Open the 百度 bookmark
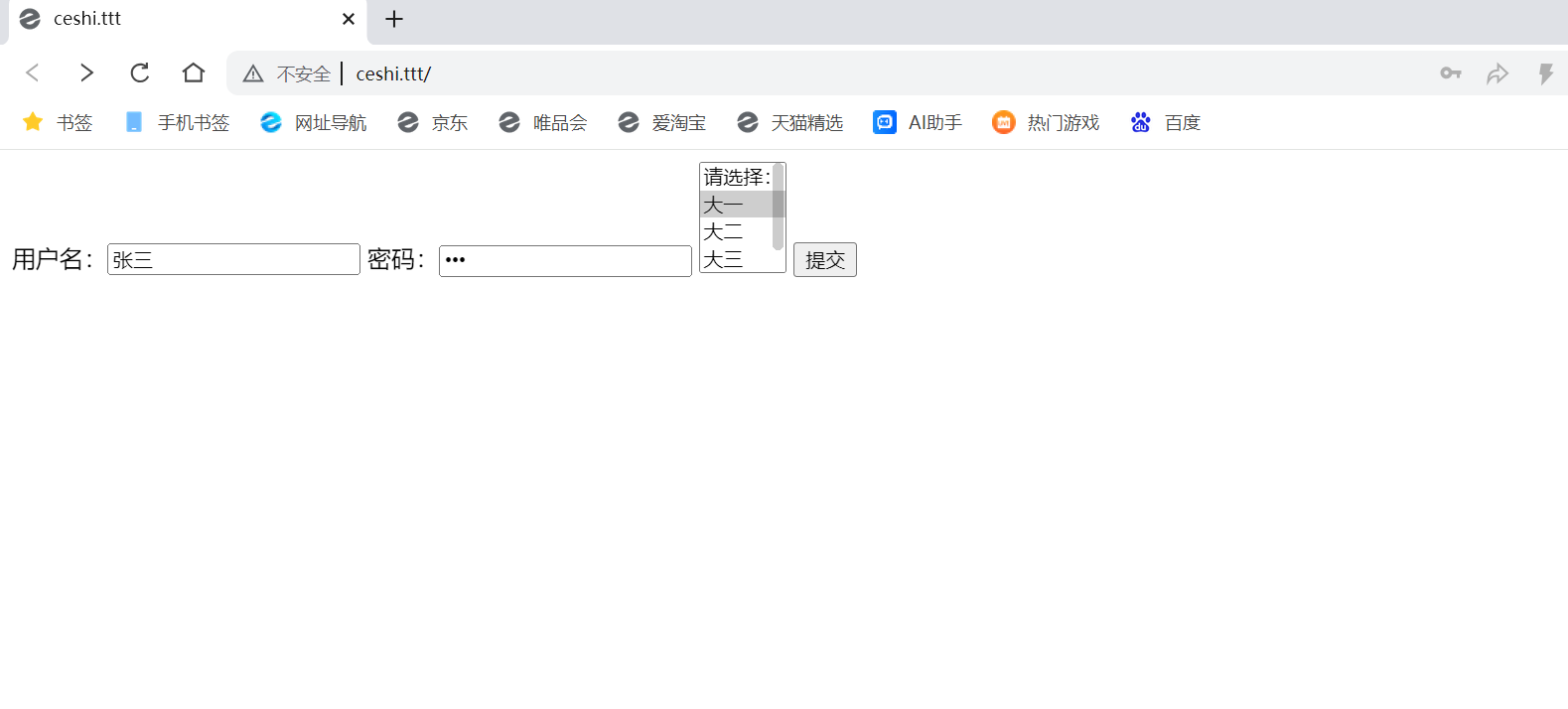The height and width of the screenshot is (709, 1568). tap(1166, 122)
